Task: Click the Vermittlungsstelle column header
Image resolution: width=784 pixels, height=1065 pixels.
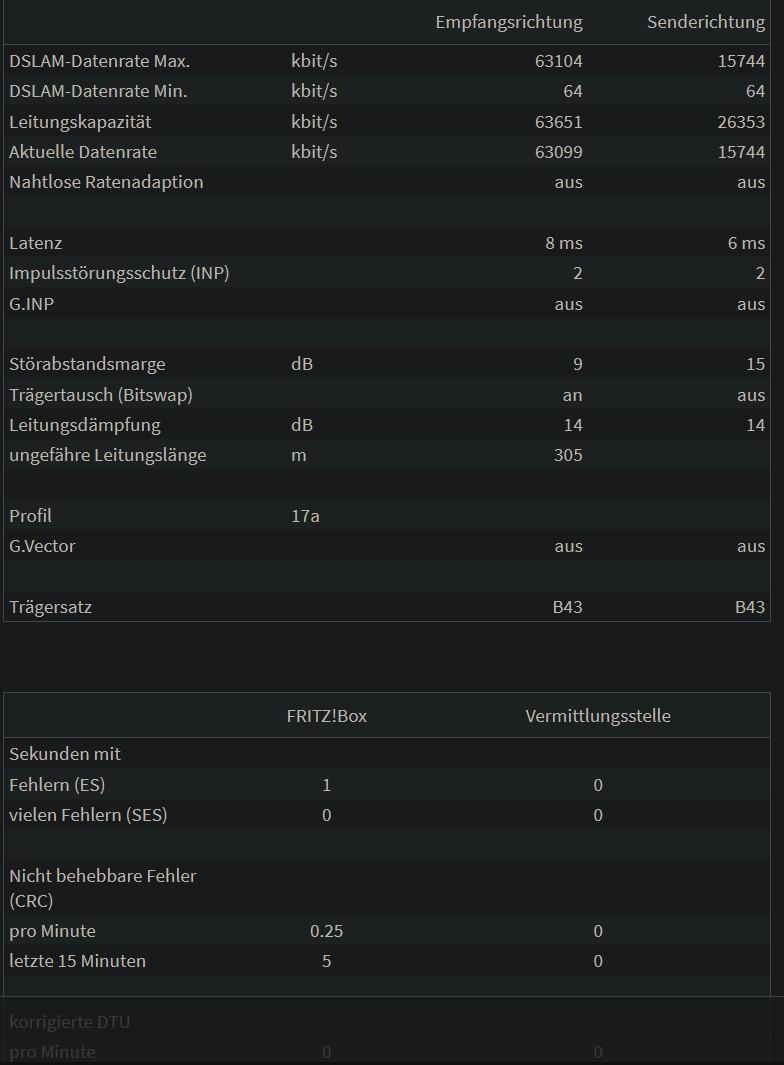Action: point(598,716)
